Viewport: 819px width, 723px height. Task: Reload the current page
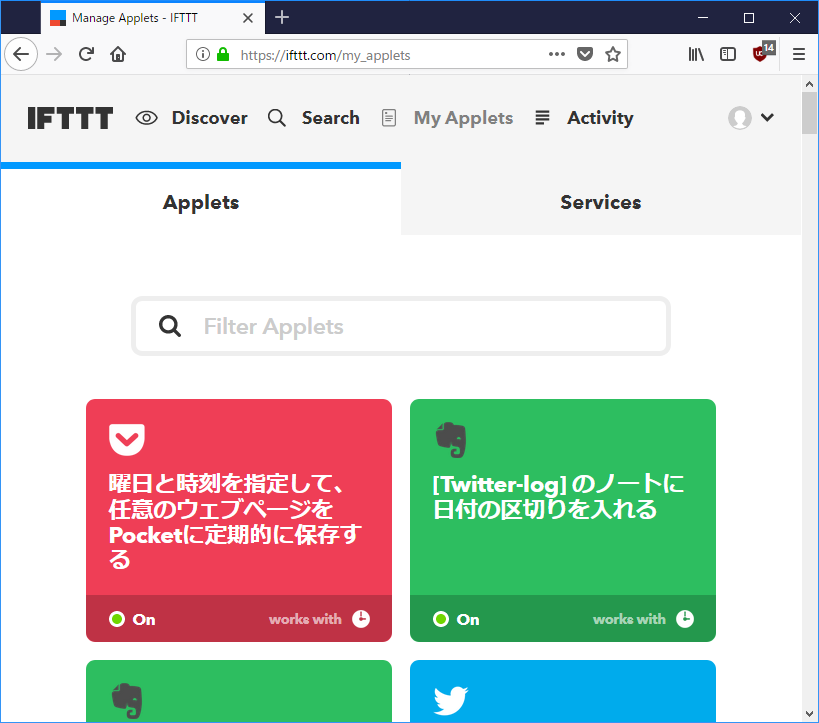tap(86, 54)
